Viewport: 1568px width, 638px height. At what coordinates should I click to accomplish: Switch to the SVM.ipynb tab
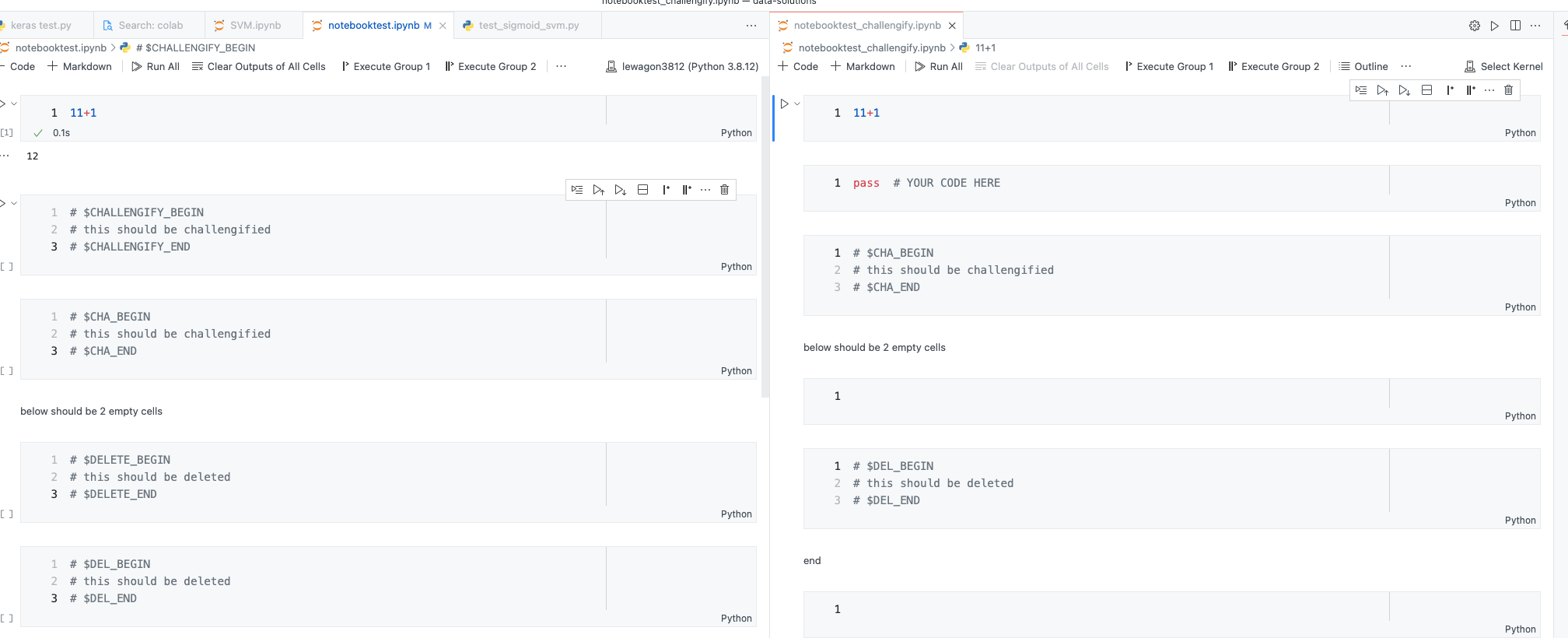[x=247, y=26]
